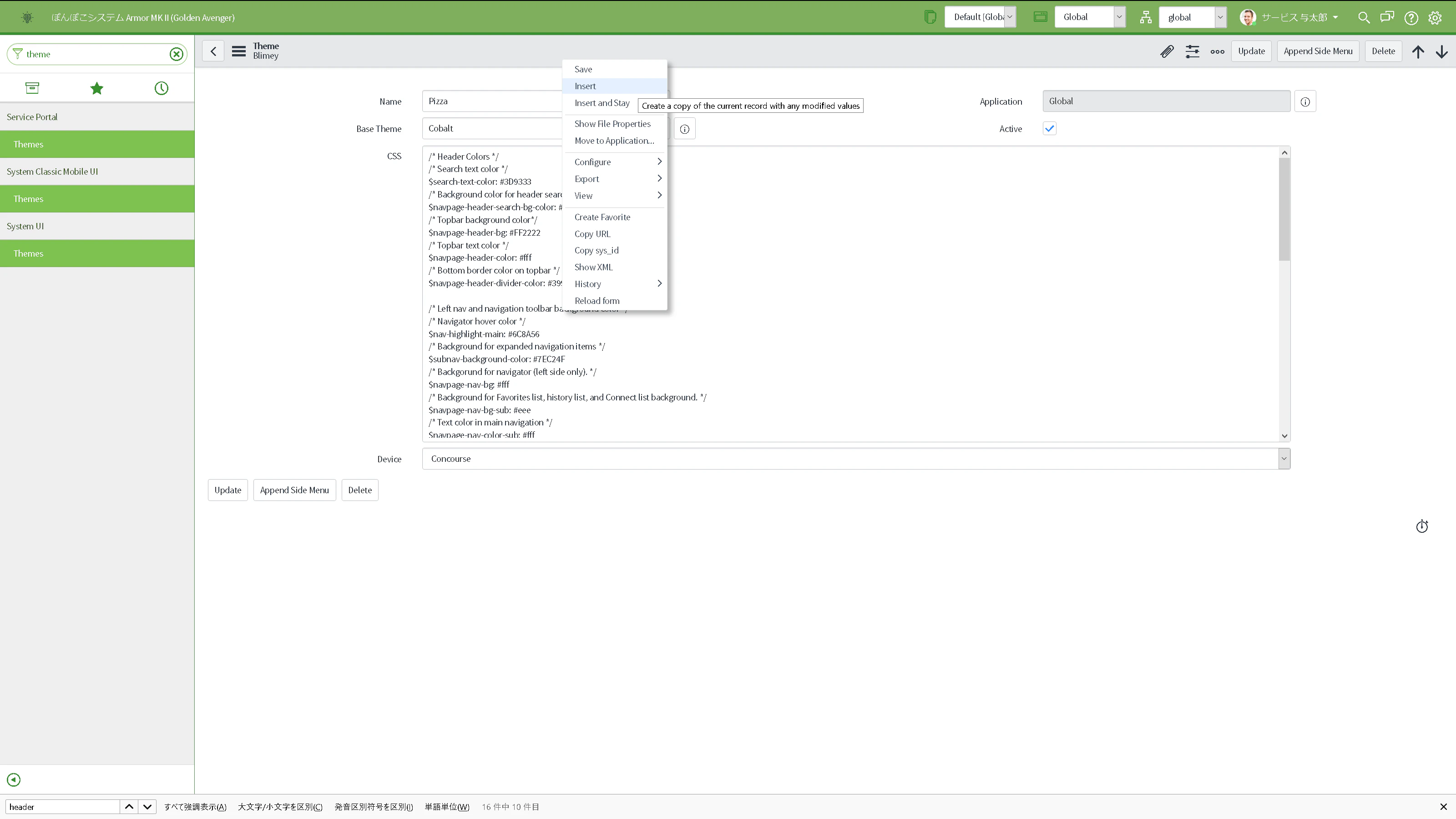Open Themes under System UI

(97, 253)
